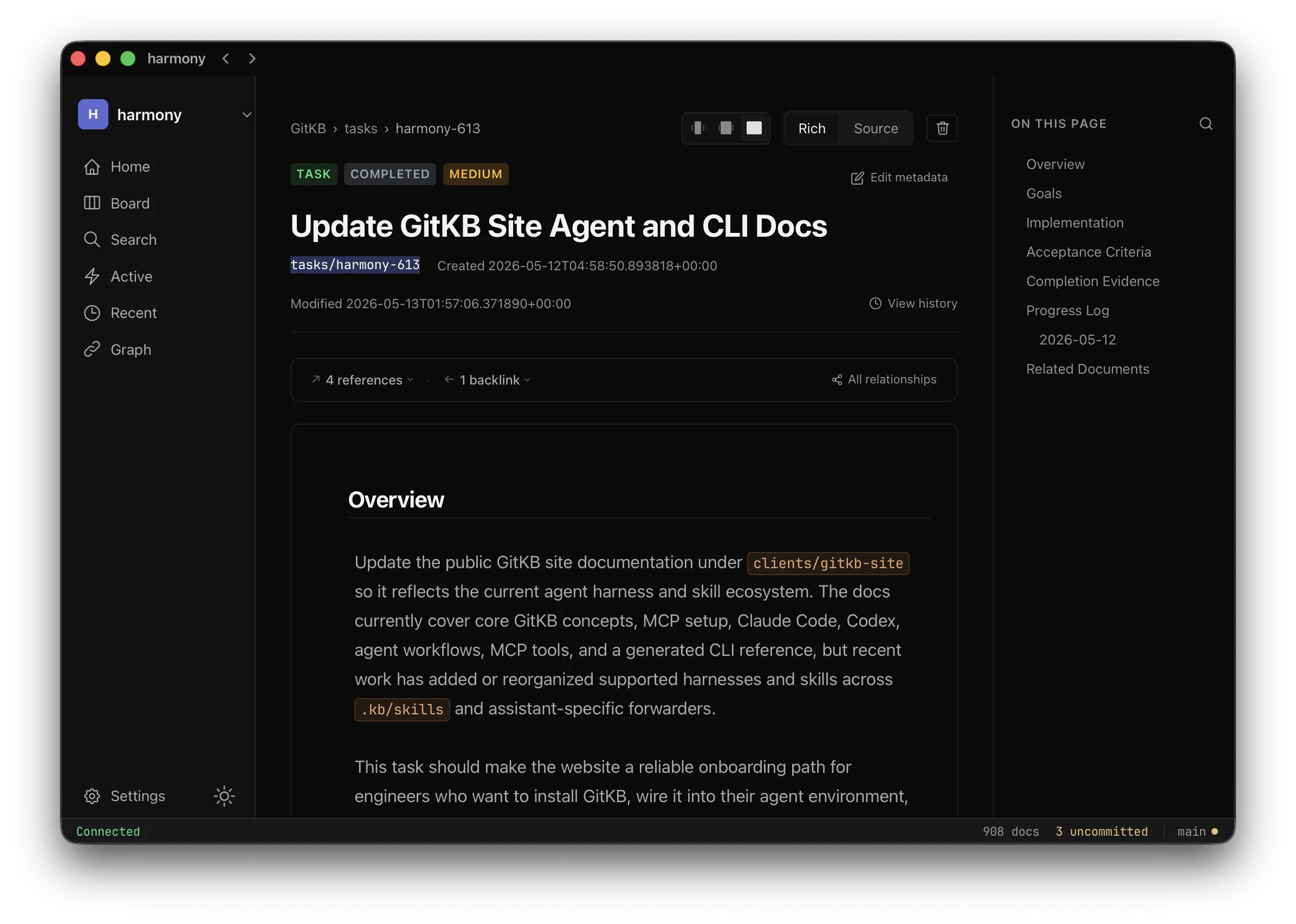Click ON THIS PAGE header
Image resolution: width=1296 pixels, height=924 pixels.
(1059, 123)
